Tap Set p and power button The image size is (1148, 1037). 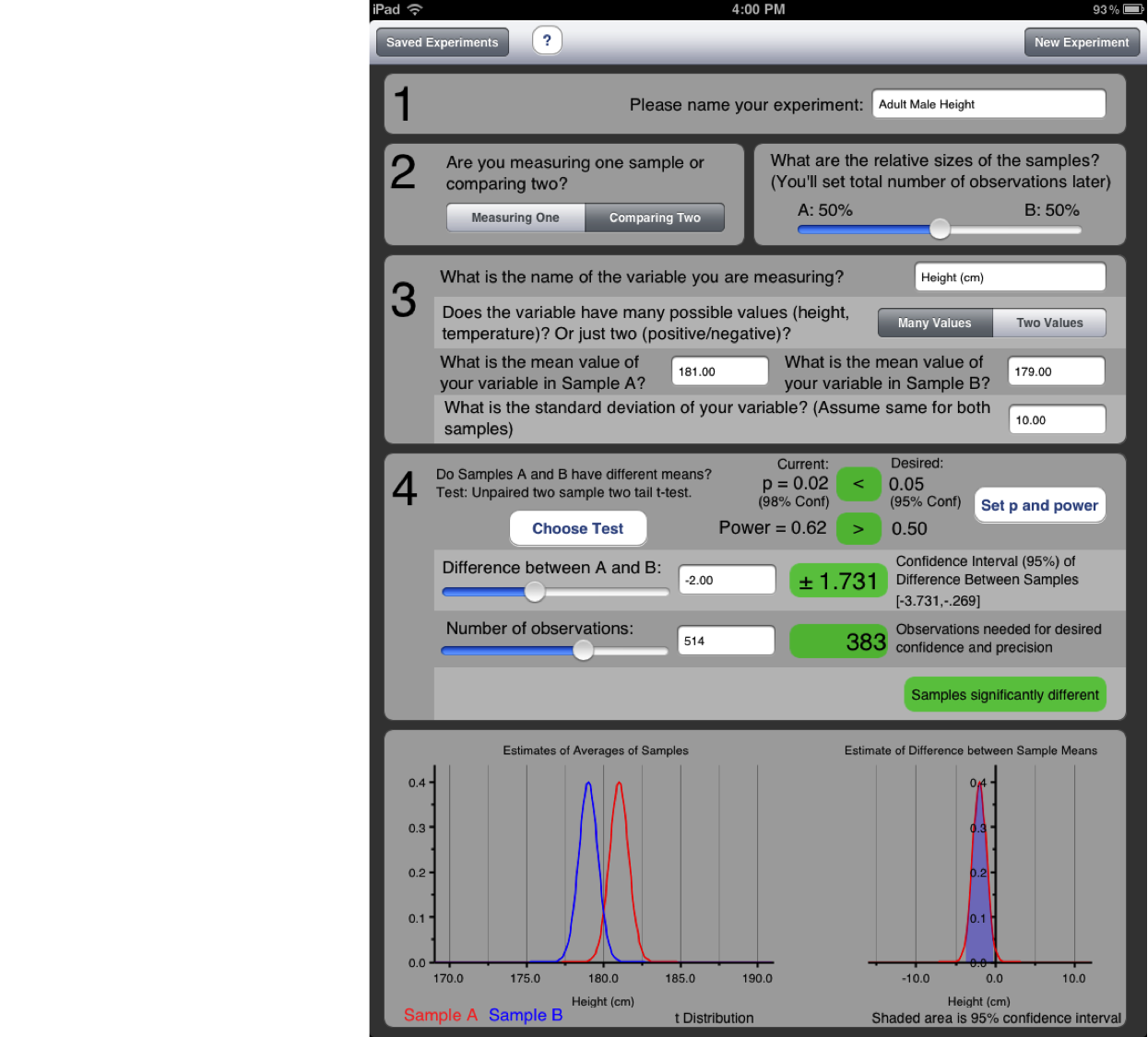pyautogui.click(x=1039, y=505)
